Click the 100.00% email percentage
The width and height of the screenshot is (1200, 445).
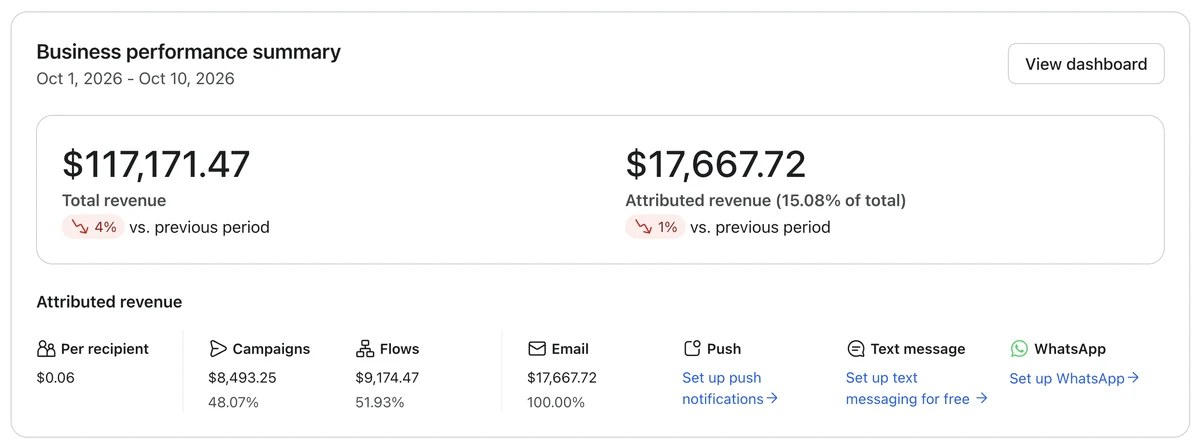556,402
